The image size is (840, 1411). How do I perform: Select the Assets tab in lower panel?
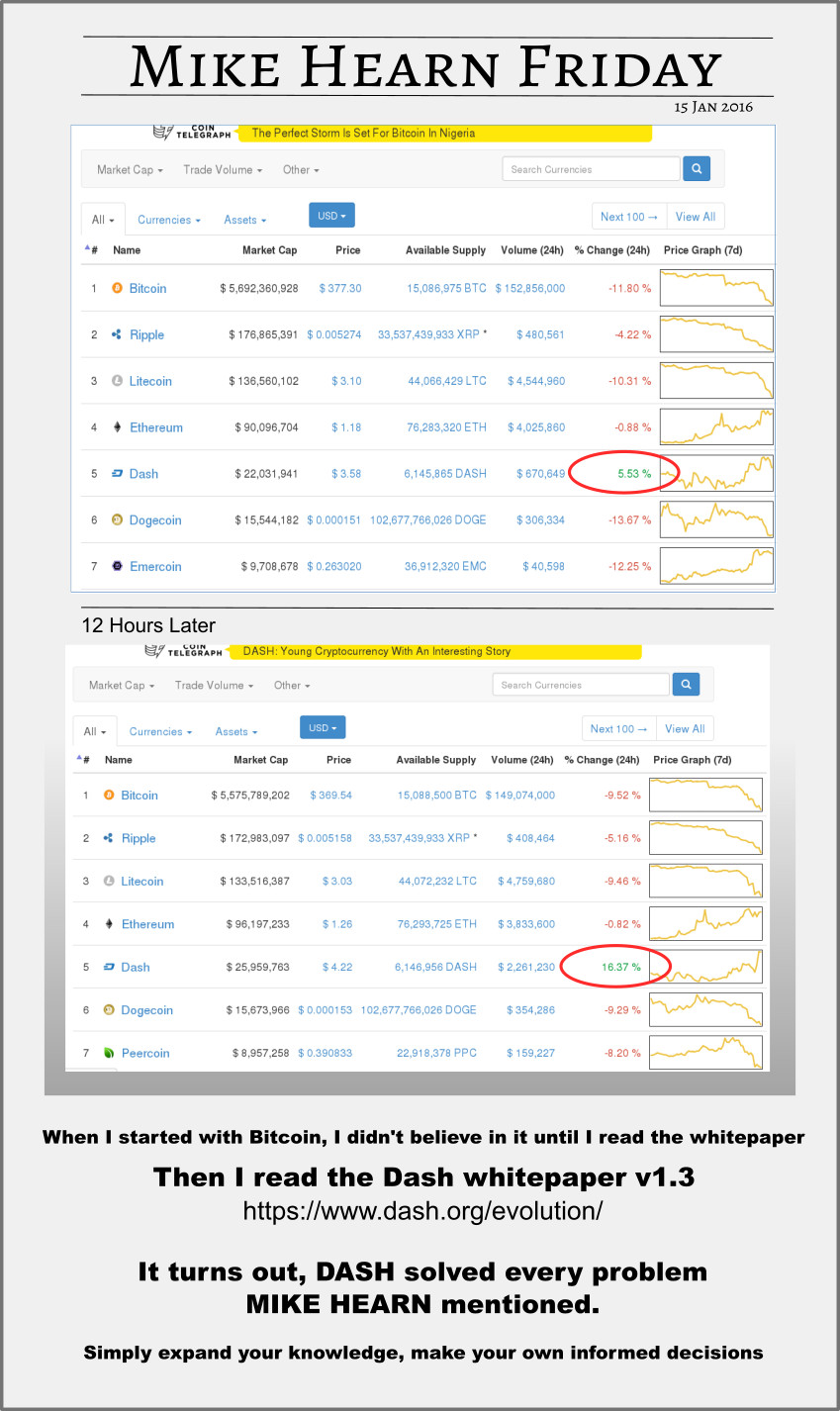[236, 731]
